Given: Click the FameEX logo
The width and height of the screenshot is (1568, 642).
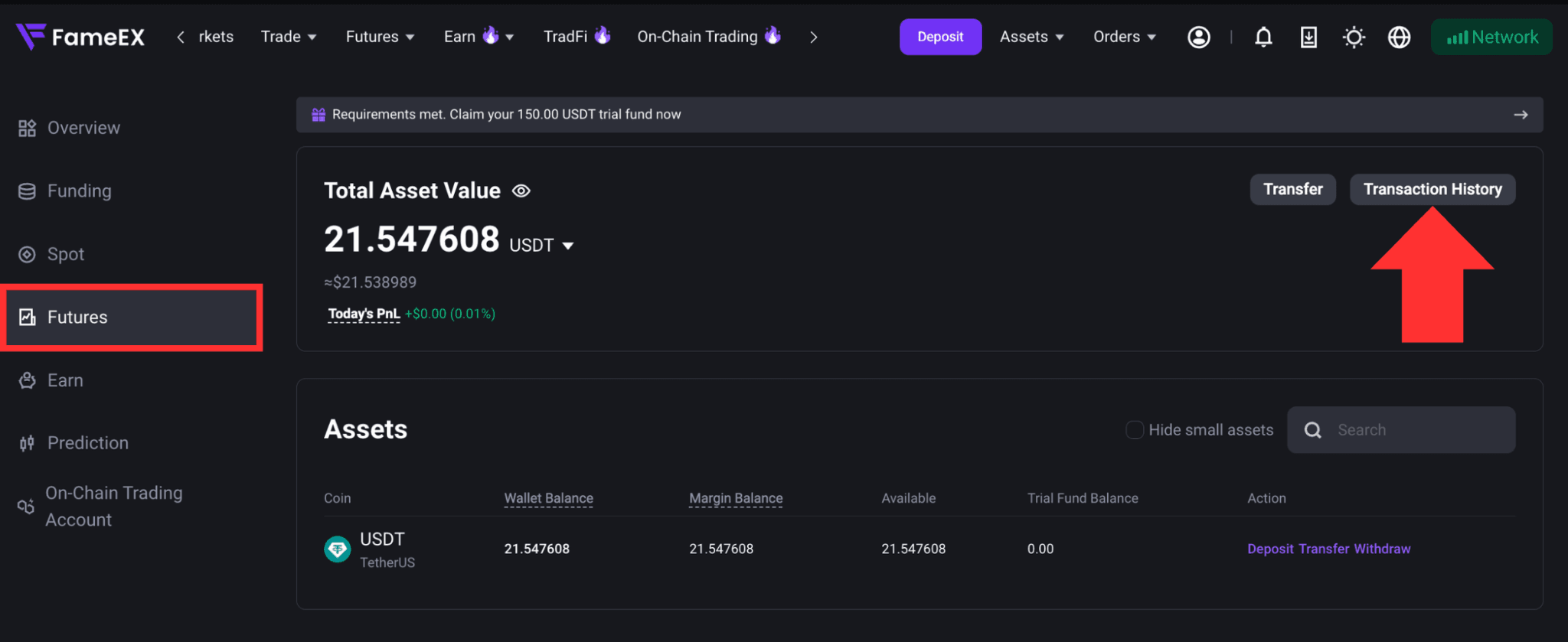Looking at the screenshot, I should pos(80,36).
